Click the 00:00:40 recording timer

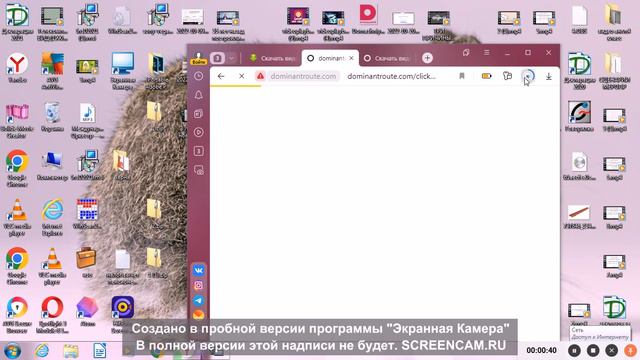tap(541, 350)
